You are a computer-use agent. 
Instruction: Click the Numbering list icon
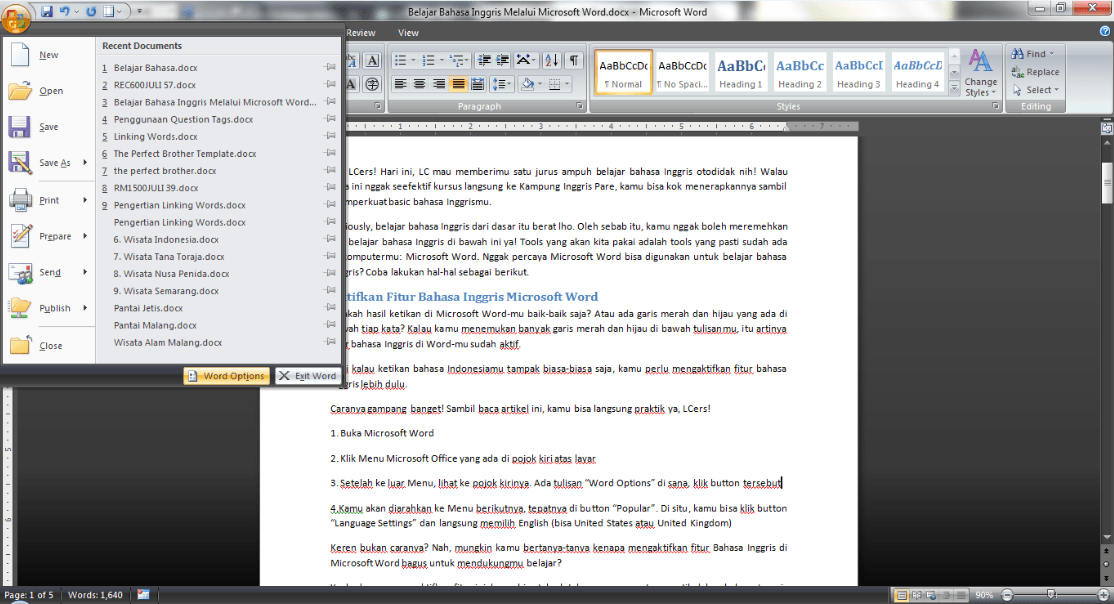coord(428,60)
